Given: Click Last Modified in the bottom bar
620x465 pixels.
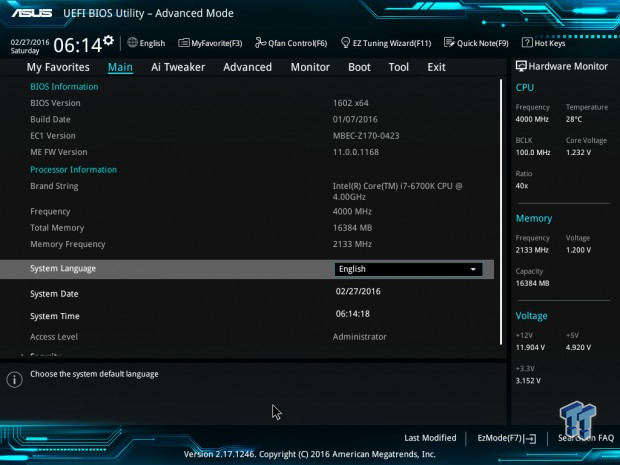Looking at the screenshot, I should click(x=430, y=438).
